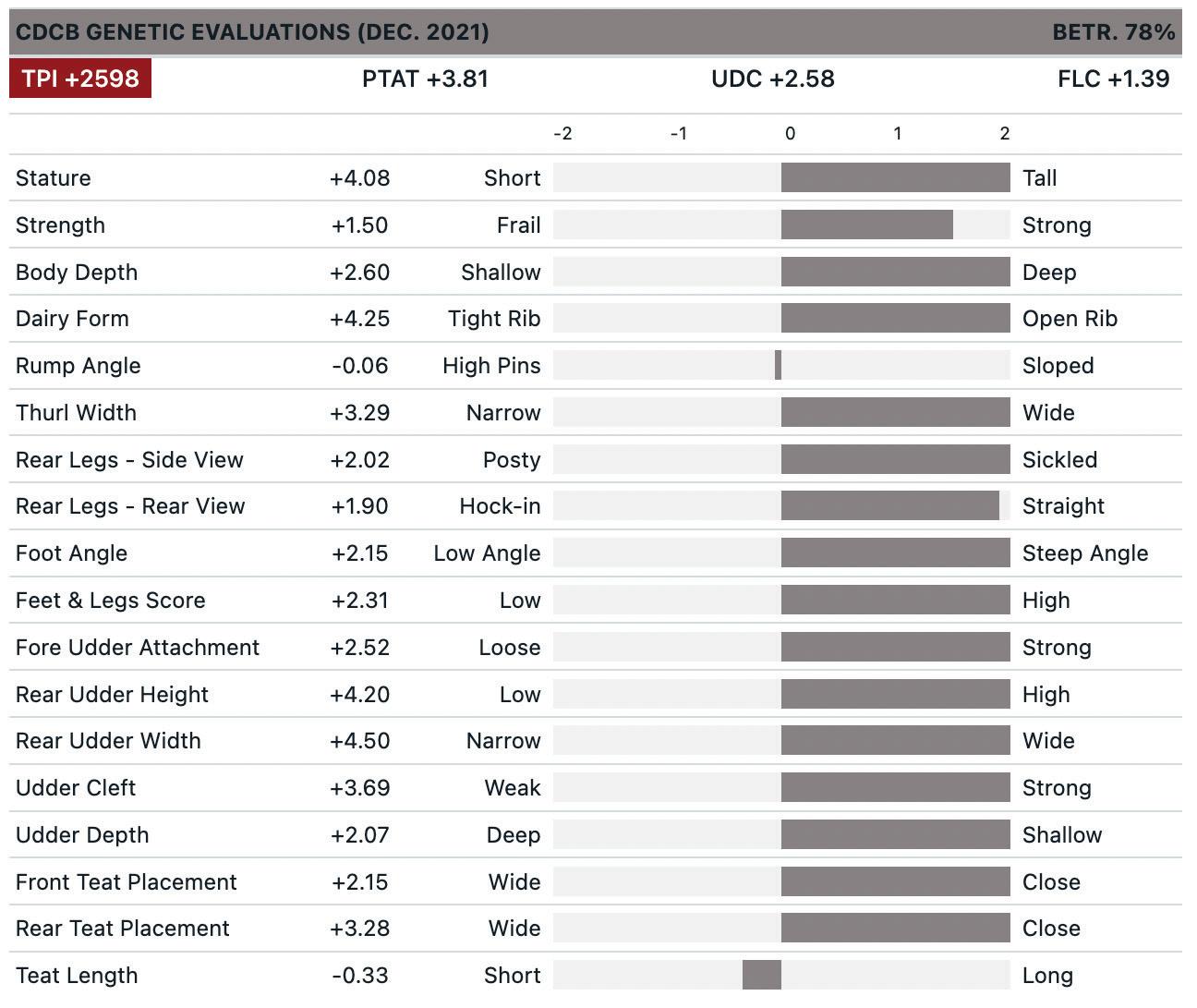The image size is (1197, 1008).
Task: Click the Steep Angle label for Foot Angle
Action: [1085, 553]
